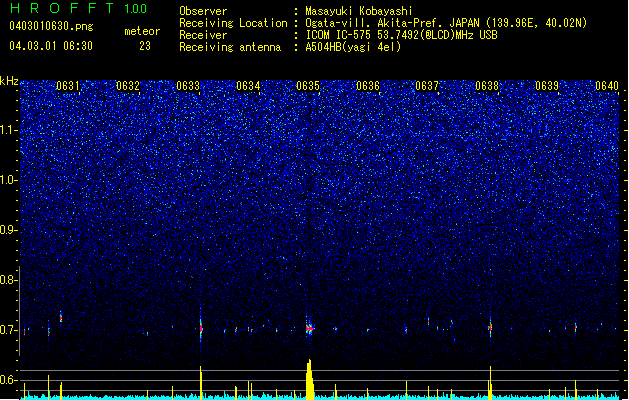Click the Receiving Location label
This screenshot has height=400, width=629.
233,23
